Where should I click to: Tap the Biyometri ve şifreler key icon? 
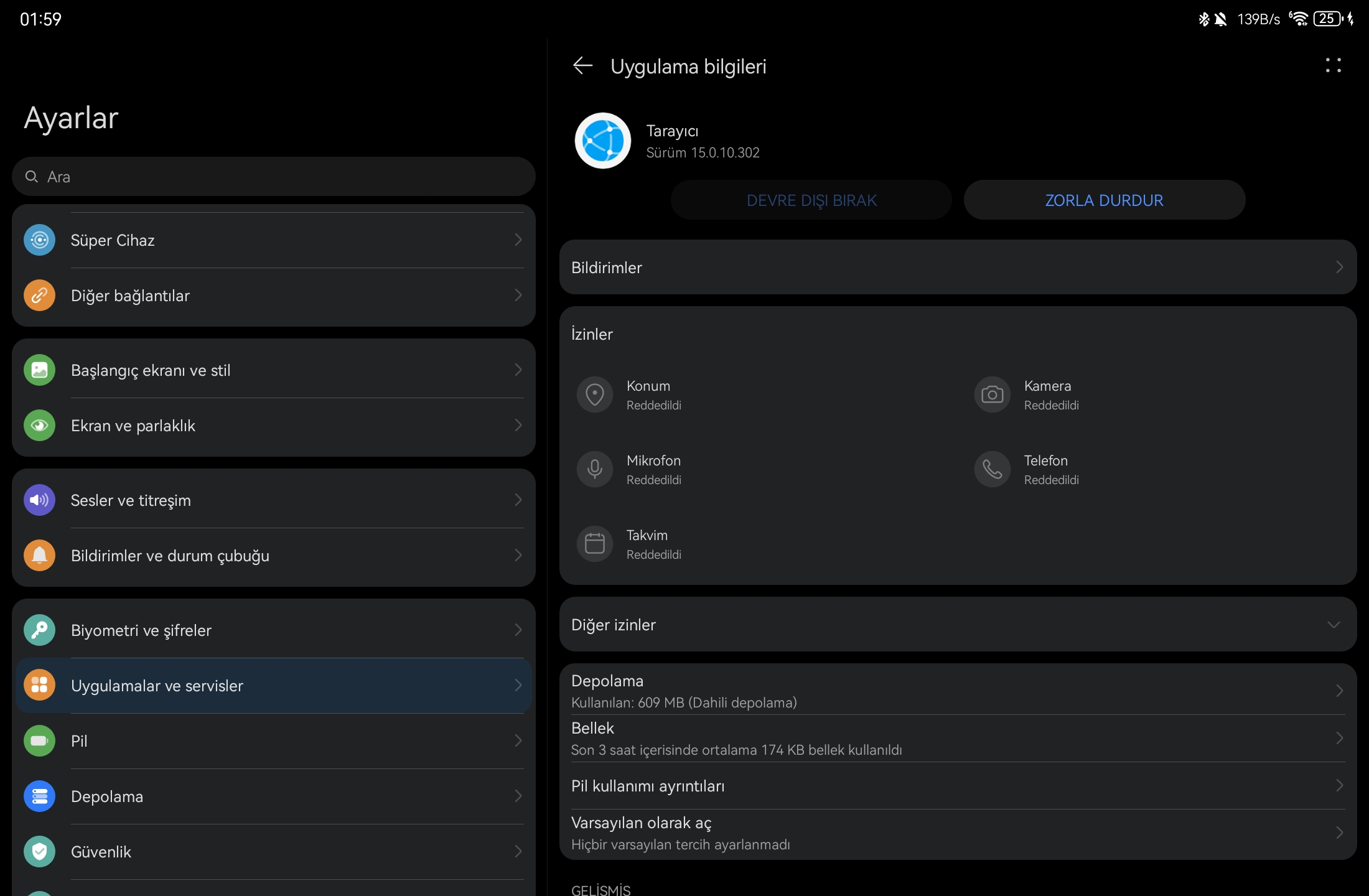(x=39, y=630)
